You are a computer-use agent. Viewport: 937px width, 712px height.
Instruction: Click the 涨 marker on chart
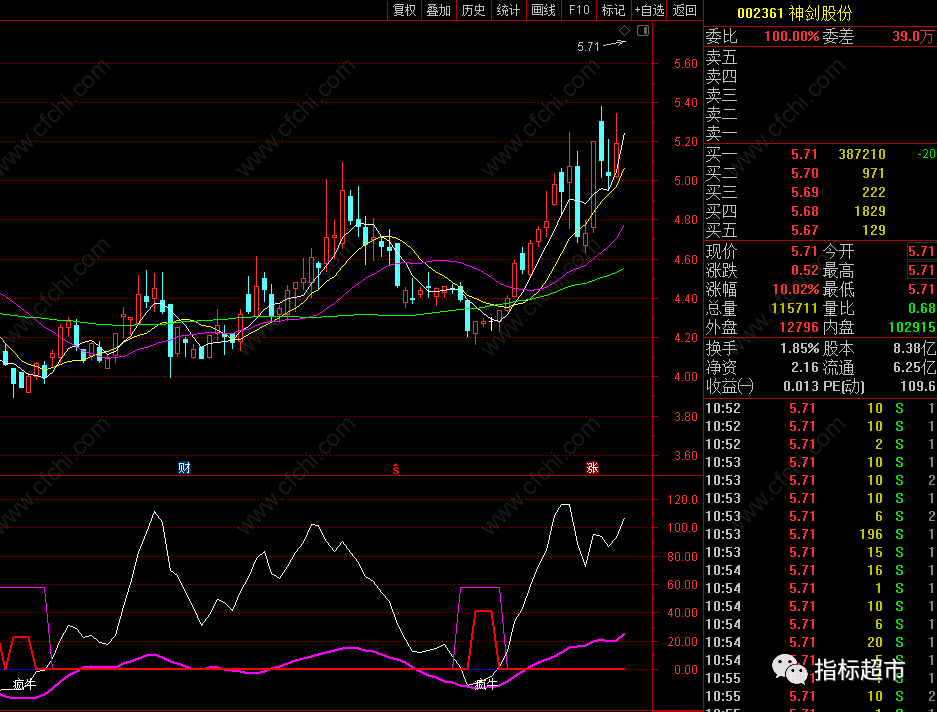pyautogui.click(x=592, y=467)
